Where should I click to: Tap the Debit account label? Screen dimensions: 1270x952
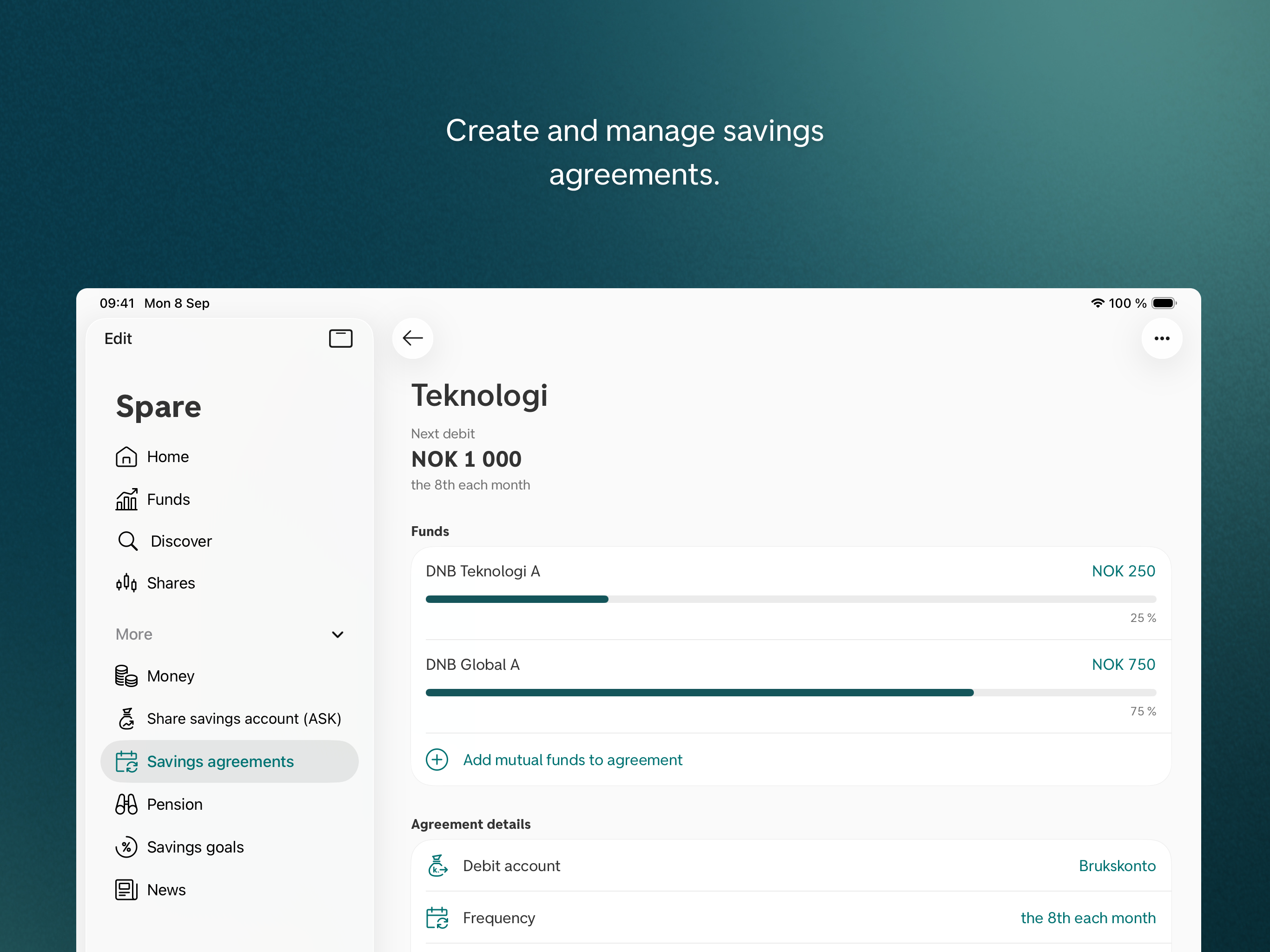(x=511, y=865)
